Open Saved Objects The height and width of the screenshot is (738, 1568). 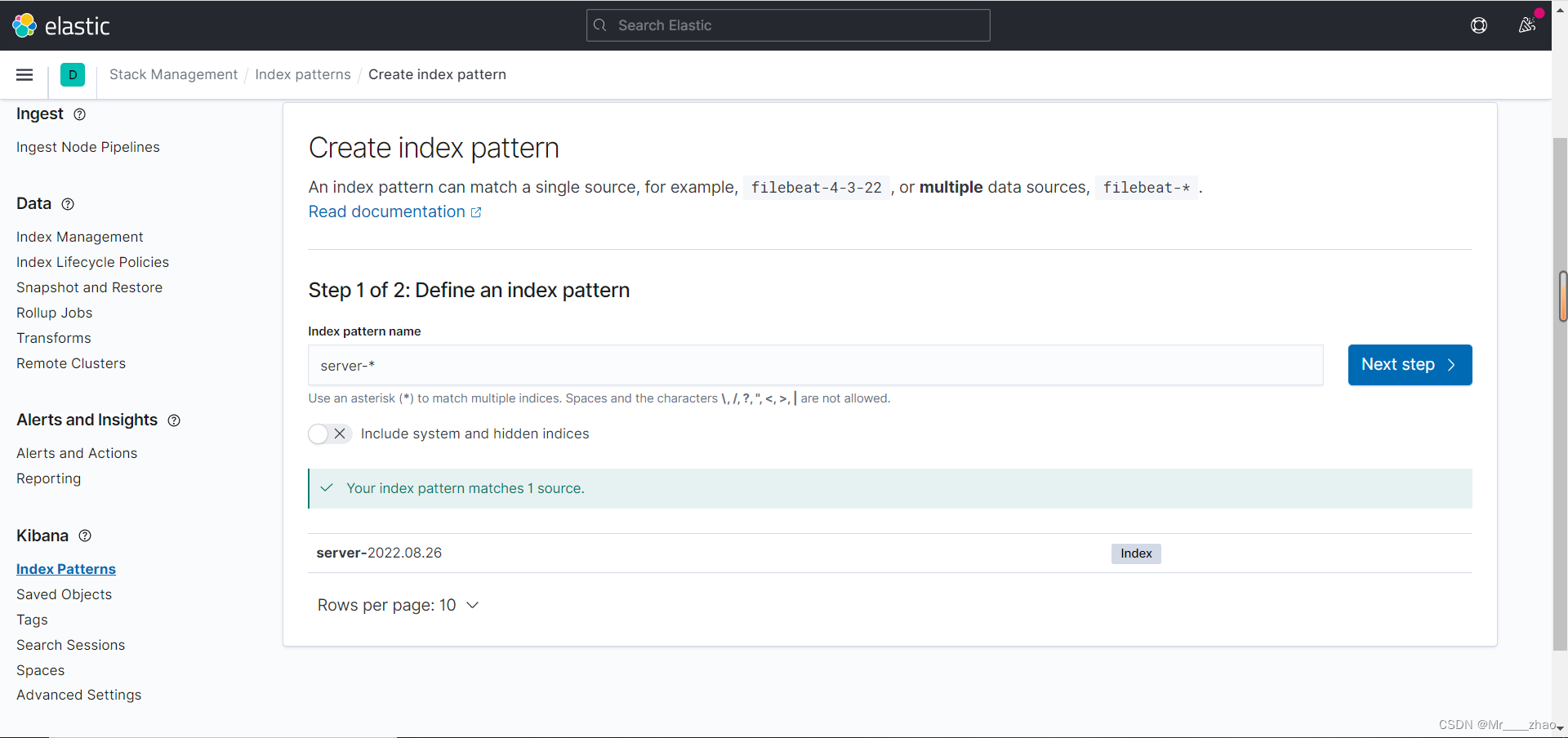coord(64,594)
